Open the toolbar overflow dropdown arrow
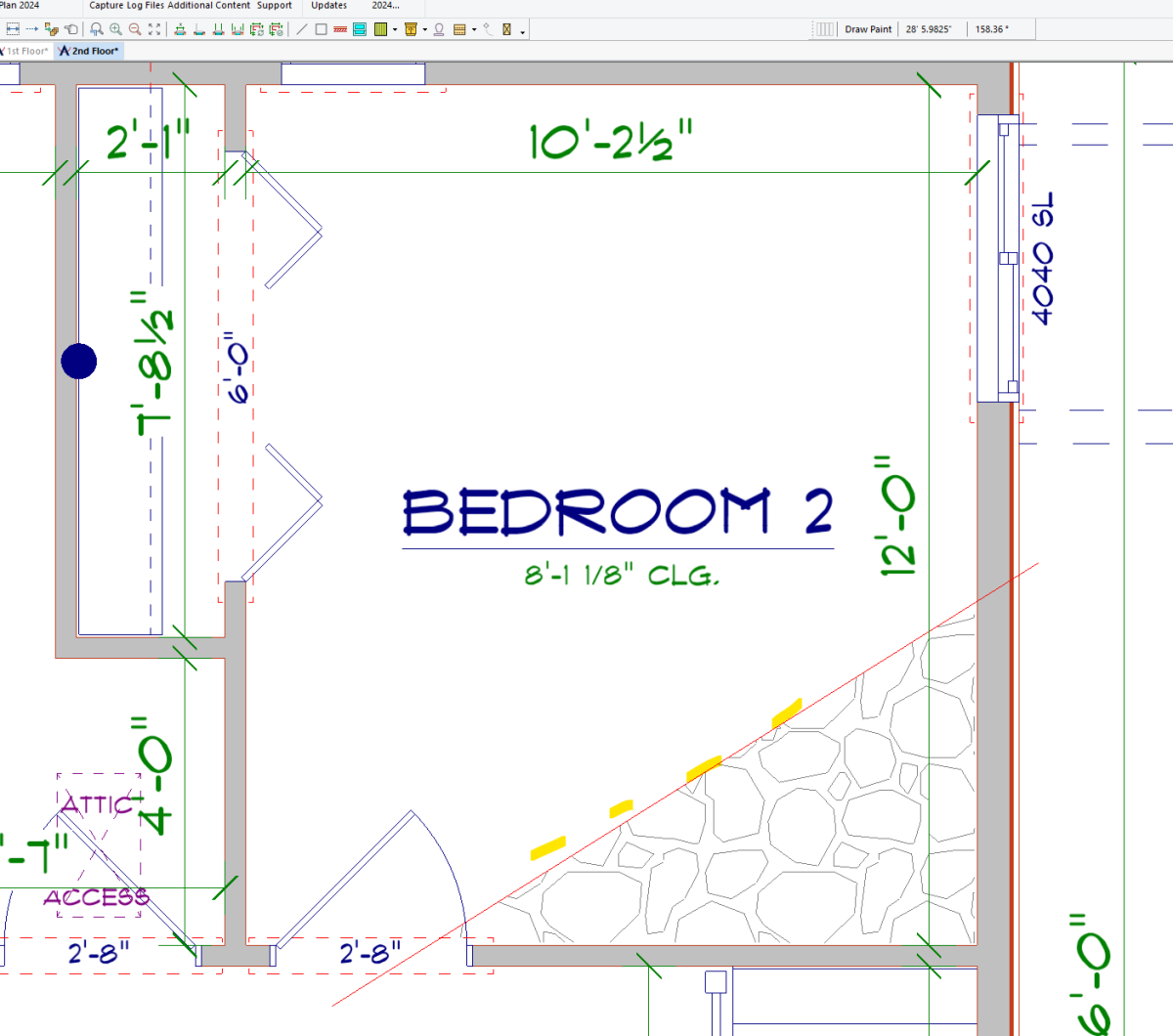Screen dimensions: 1173x1036 (523, 31)
